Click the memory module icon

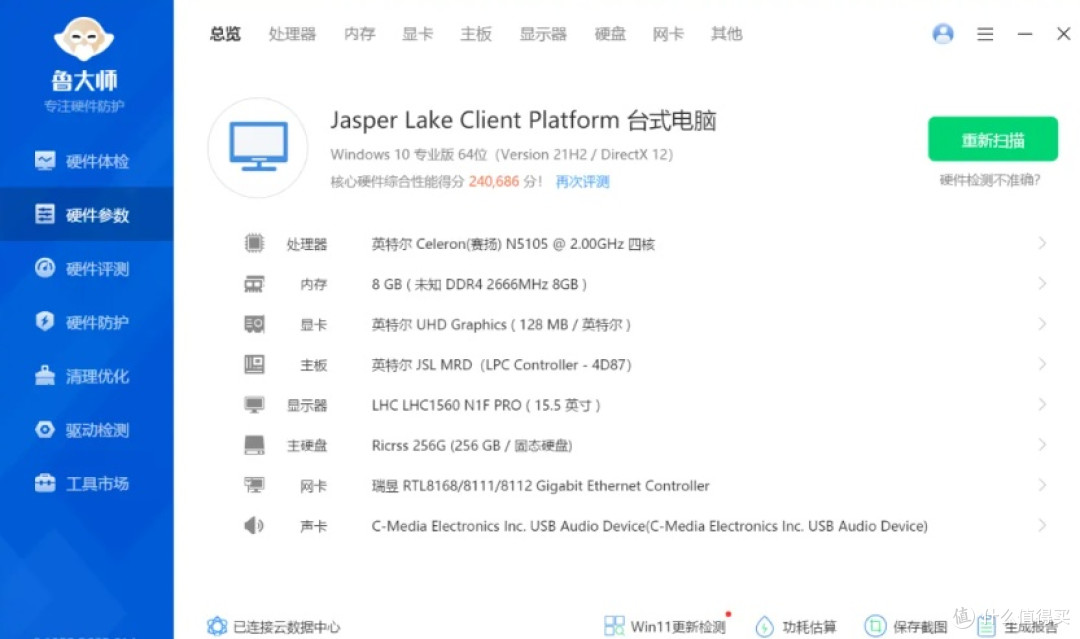click(x=254, y=284)
